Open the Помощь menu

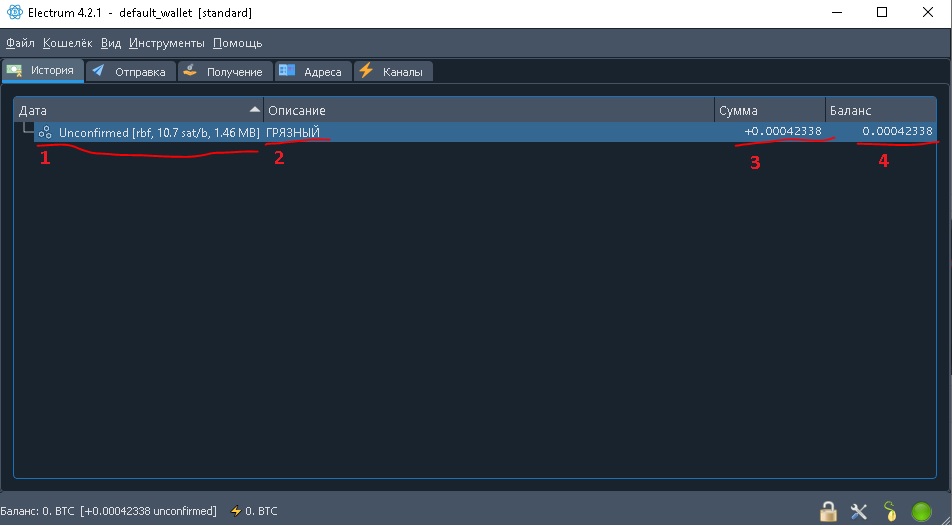pos(237,43)
